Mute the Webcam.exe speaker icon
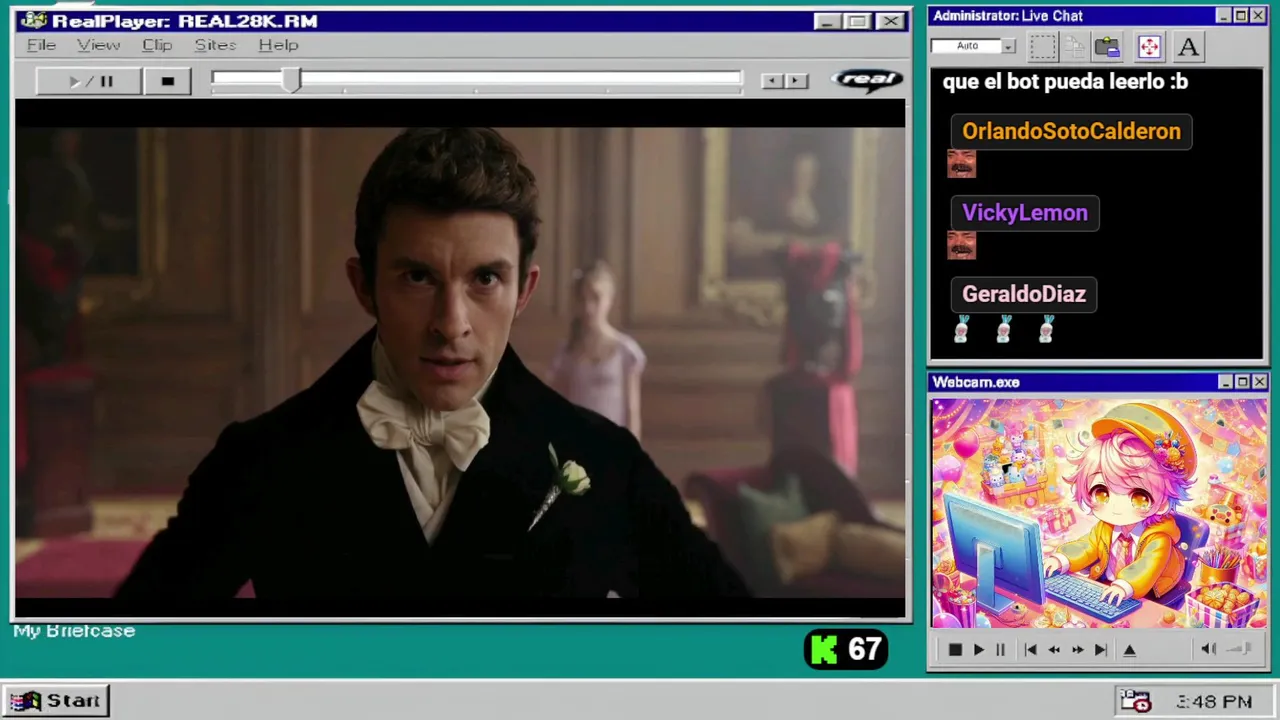The image size is (1280, 720). 1208,650
